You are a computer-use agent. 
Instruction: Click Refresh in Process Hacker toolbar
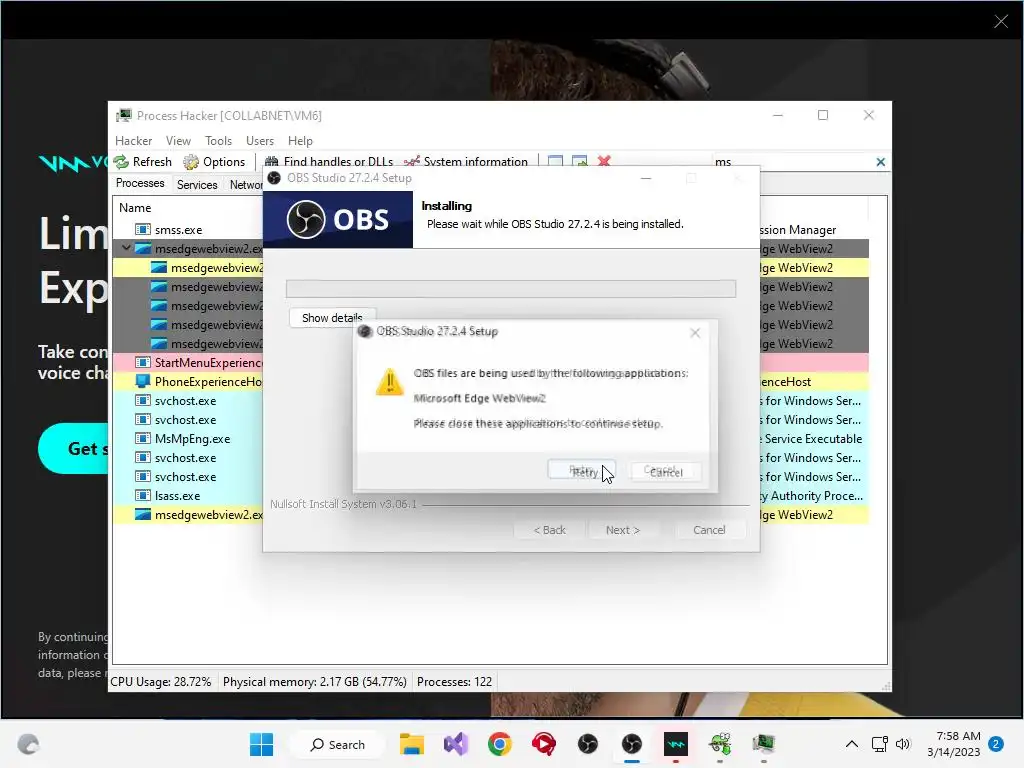[x=143, y=161]
